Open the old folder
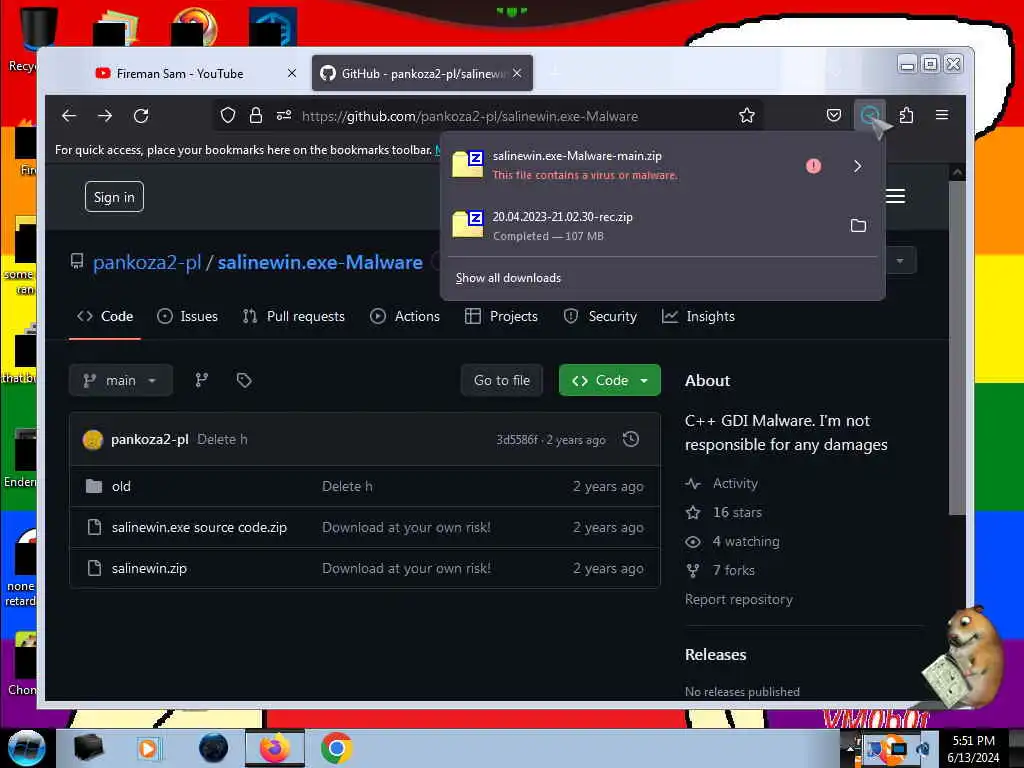This screenshot has height=768, width=1024. [121, 487]
